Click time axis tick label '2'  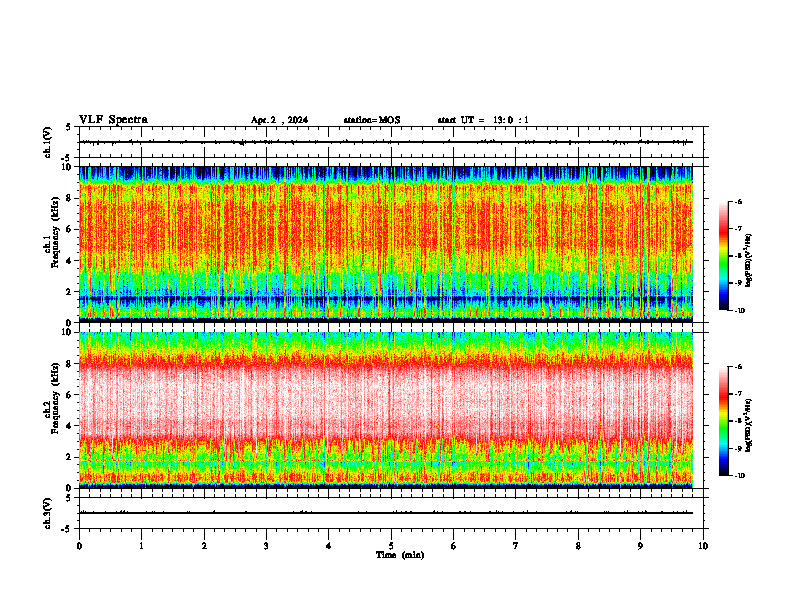204,546
